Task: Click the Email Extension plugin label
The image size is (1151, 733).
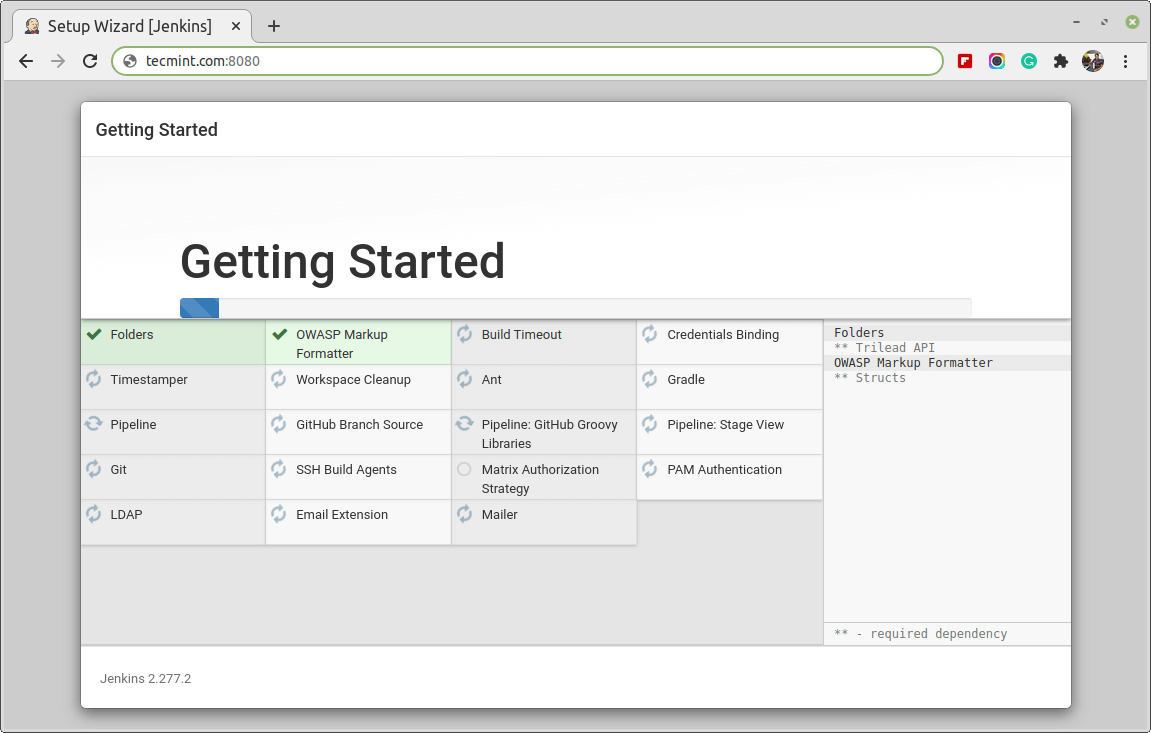Action: click(x=342, y=514)
